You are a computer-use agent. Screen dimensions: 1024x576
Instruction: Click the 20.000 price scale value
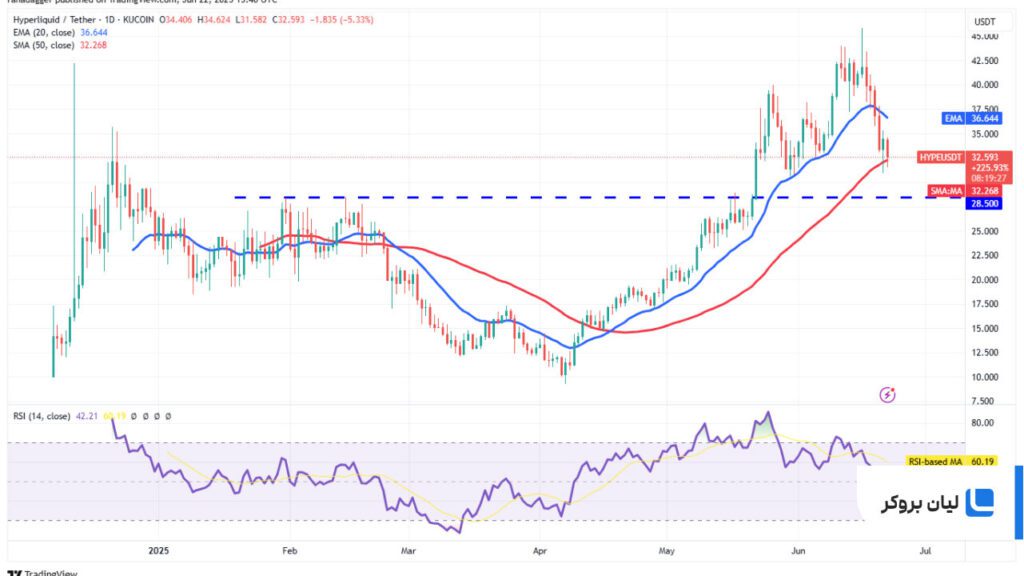[x=985, y=280]
